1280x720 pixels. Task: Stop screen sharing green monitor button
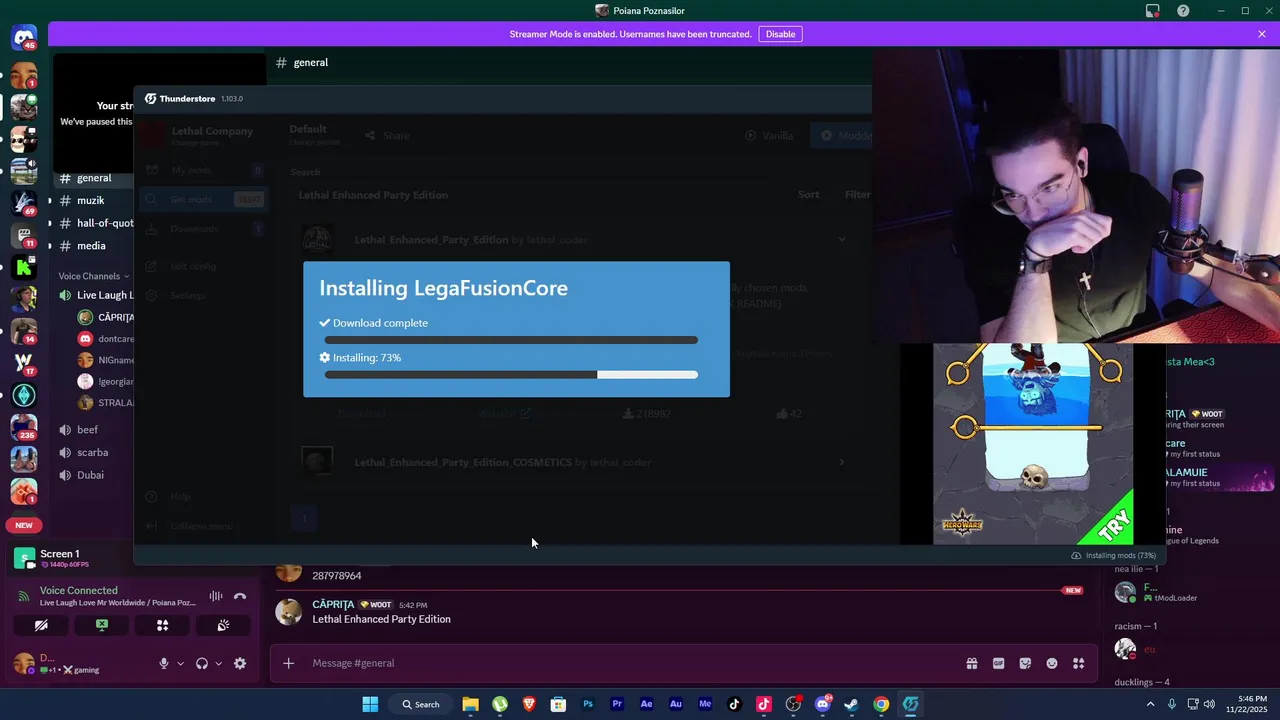click(102, 625)
